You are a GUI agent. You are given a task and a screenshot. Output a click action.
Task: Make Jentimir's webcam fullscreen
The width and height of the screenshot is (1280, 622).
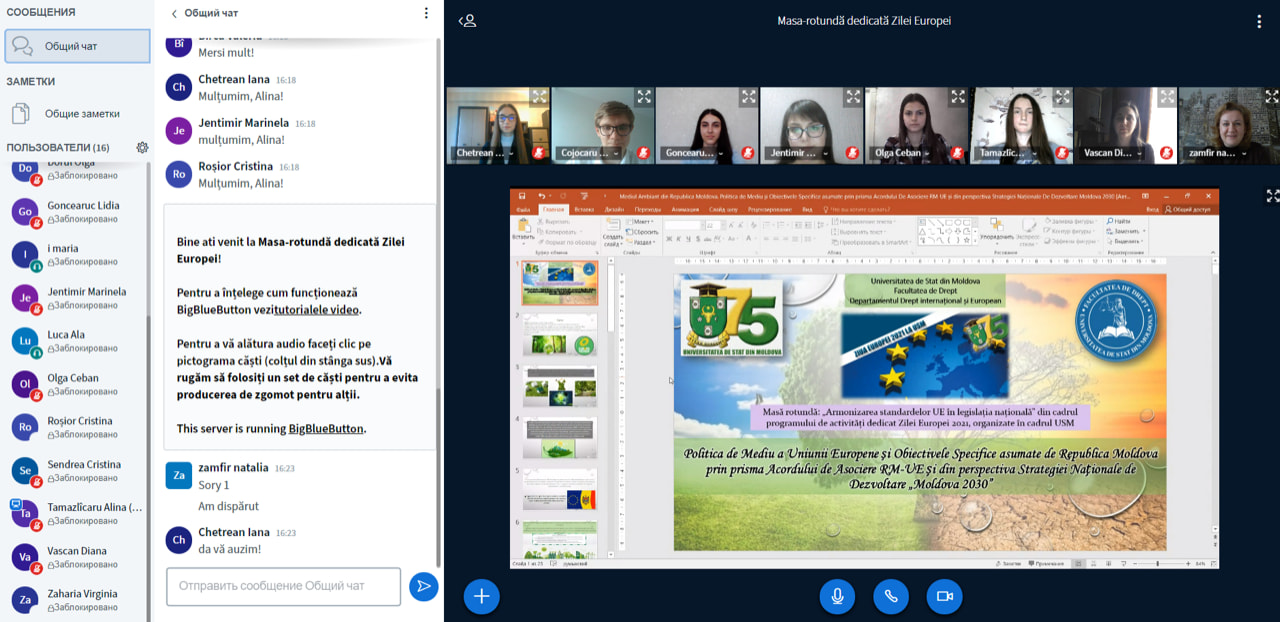[853, 97]
